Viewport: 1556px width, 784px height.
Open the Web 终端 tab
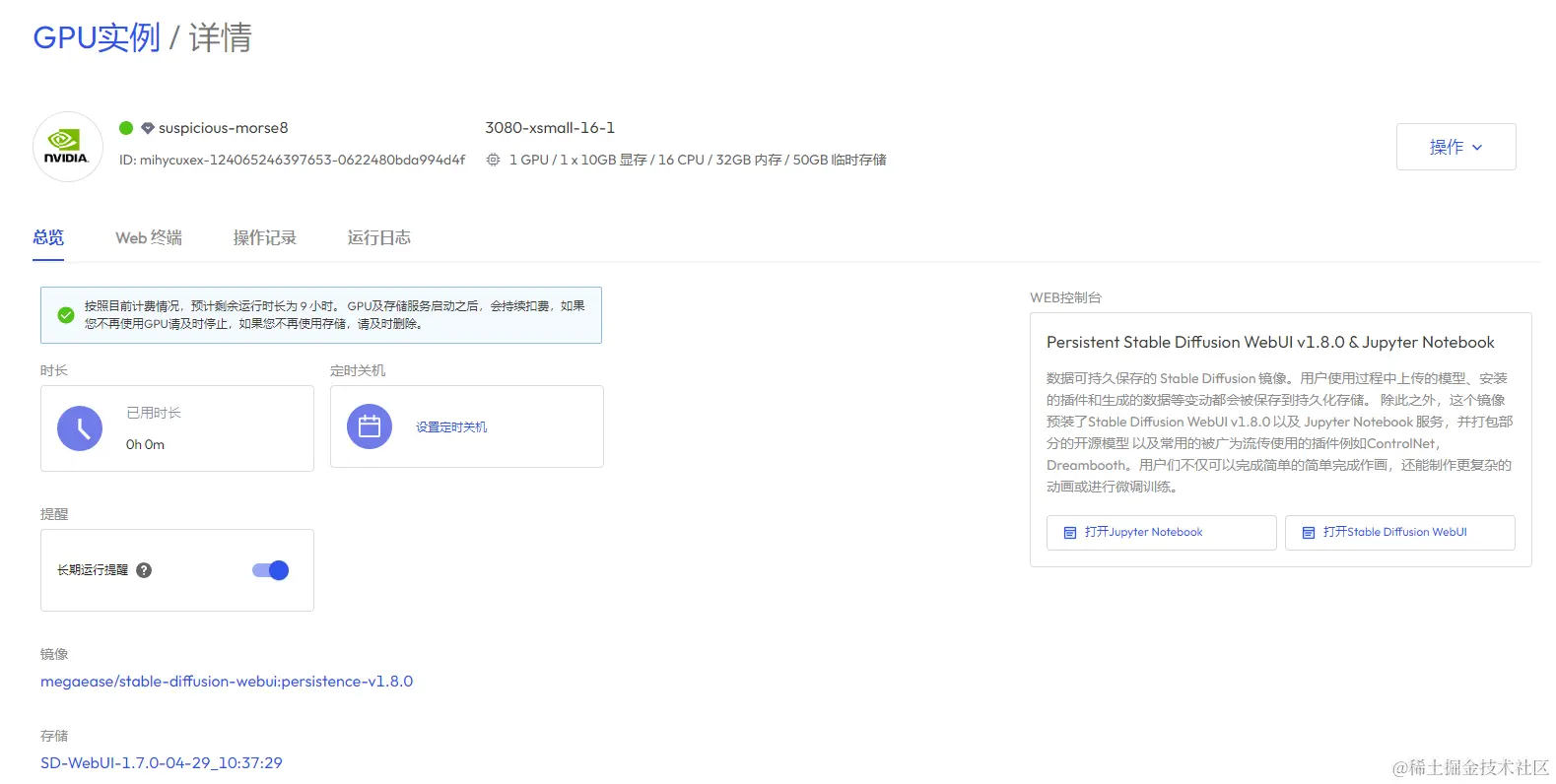coord(149,237)
